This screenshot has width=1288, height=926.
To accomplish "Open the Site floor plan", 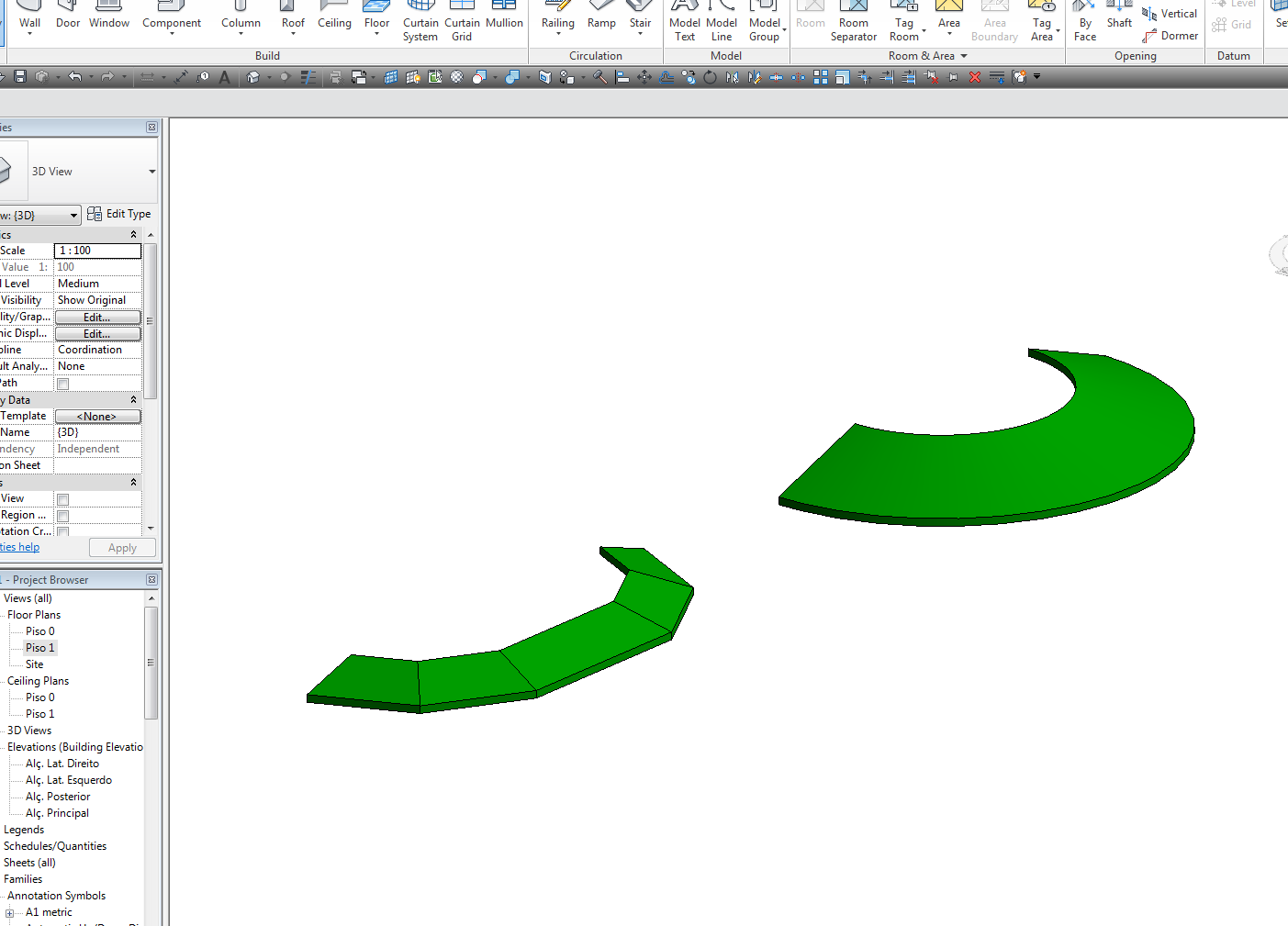I will click(x=35, y=664).
